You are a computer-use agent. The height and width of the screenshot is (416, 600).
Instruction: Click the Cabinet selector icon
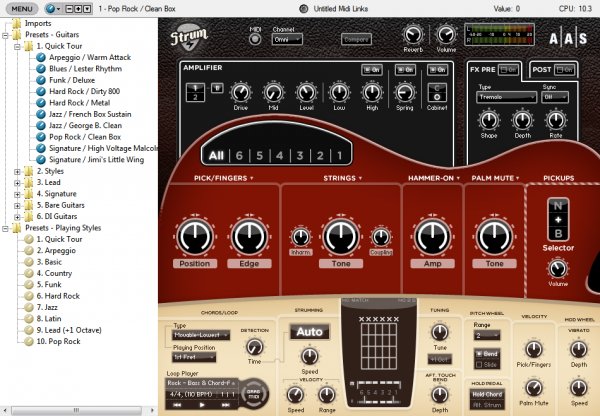pyautogui.click(x=437, y=92)
